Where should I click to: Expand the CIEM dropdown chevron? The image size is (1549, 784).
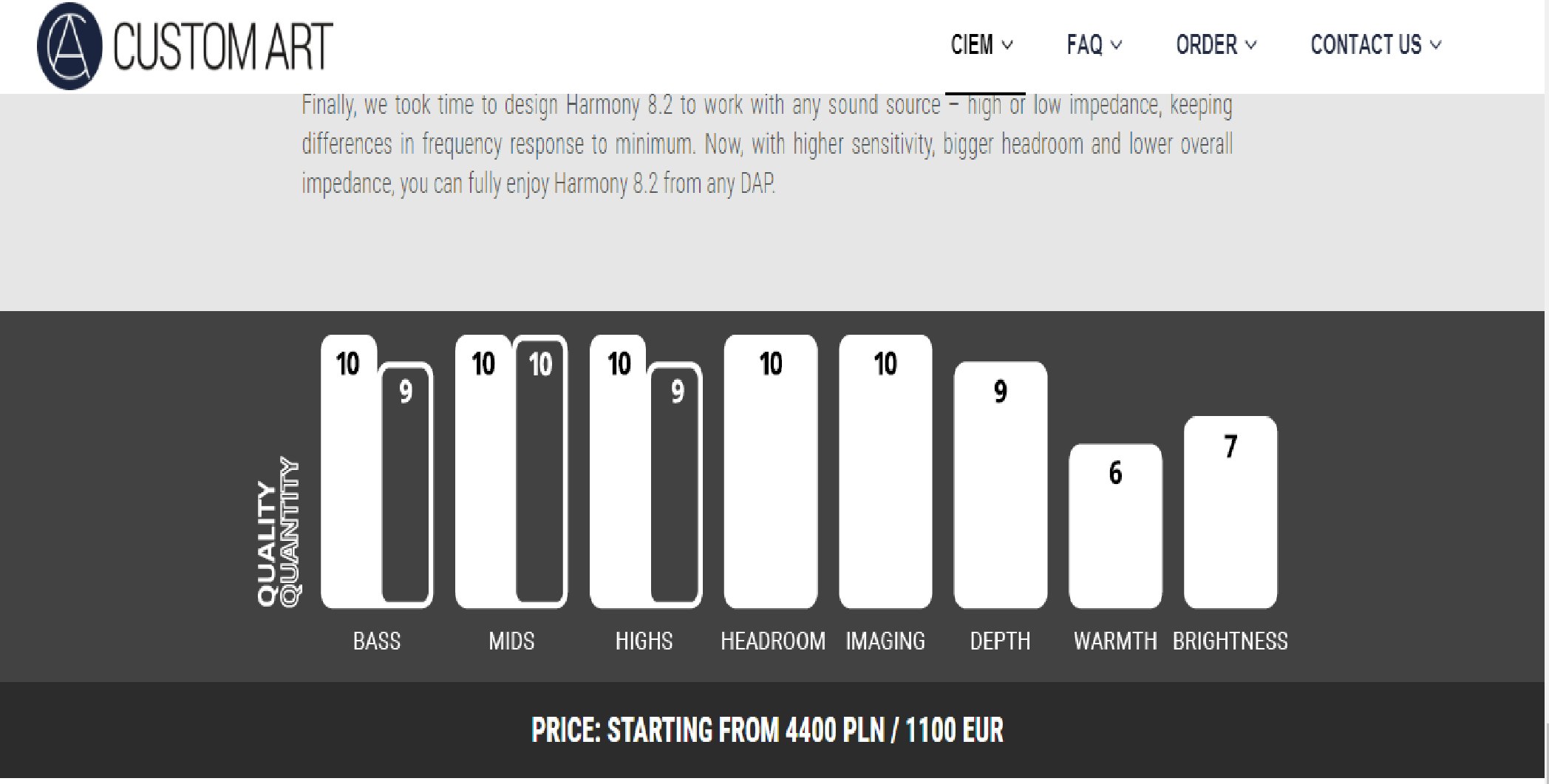click(x=1007, y=45)
